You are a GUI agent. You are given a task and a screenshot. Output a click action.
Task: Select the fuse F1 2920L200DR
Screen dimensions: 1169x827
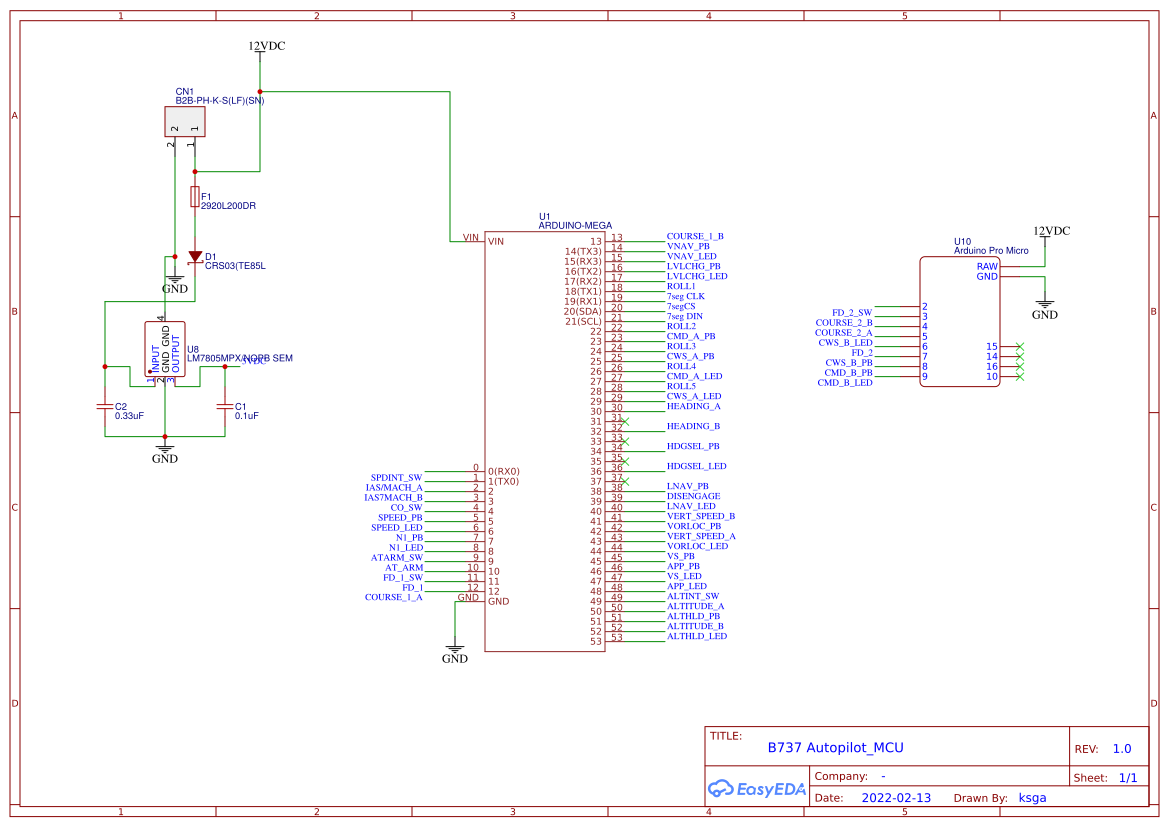(195, 199)
